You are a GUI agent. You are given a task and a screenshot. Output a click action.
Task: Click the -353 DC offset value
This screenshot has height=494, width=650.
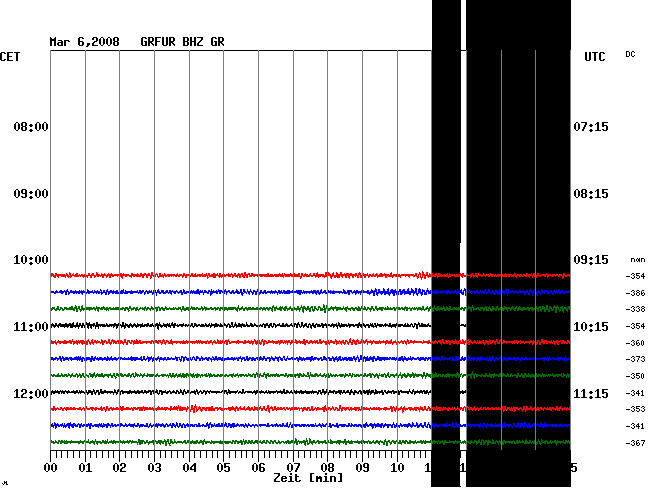[x=635, y=409]
